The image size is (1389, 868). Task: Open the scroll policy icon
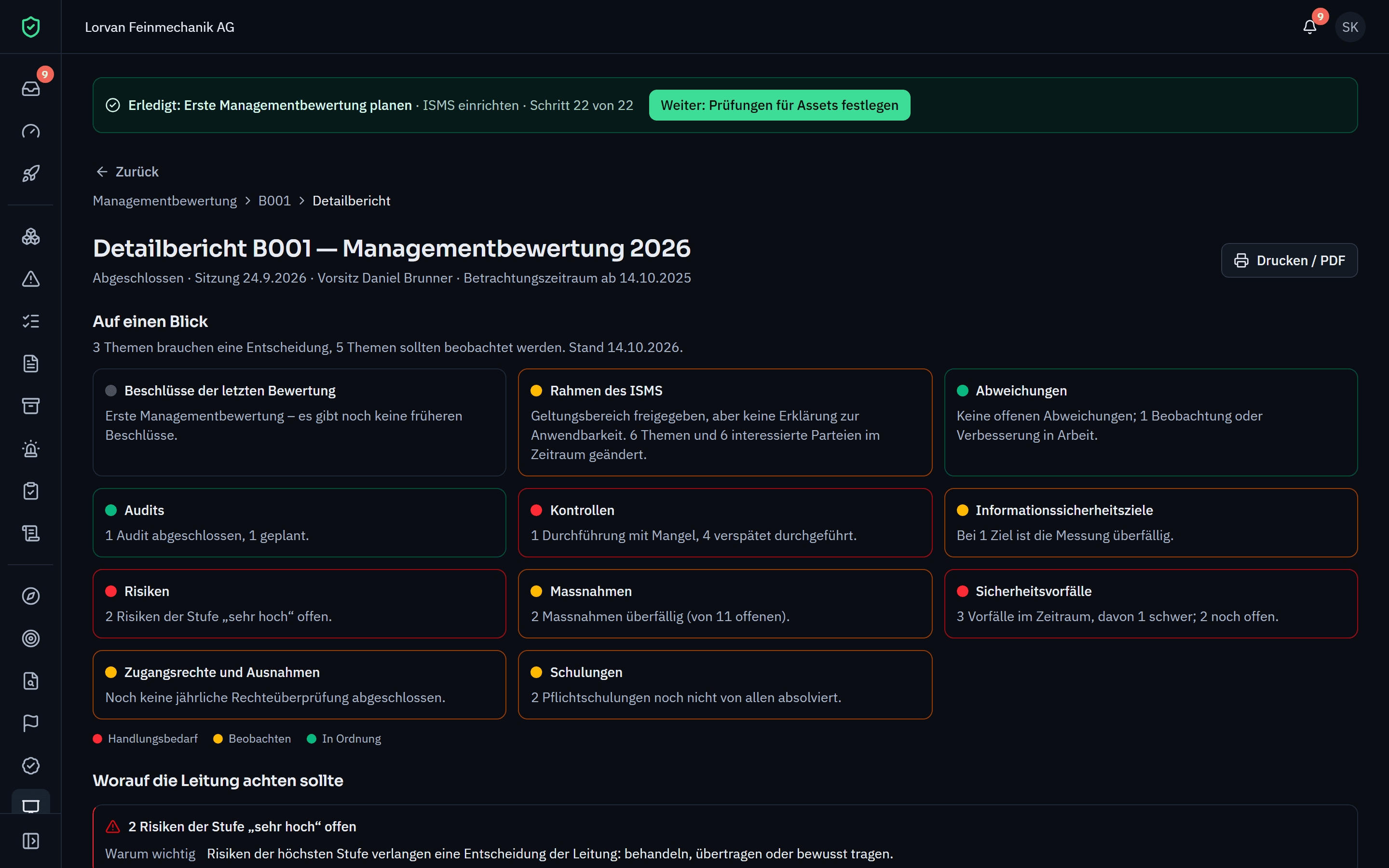click(30, 533)
